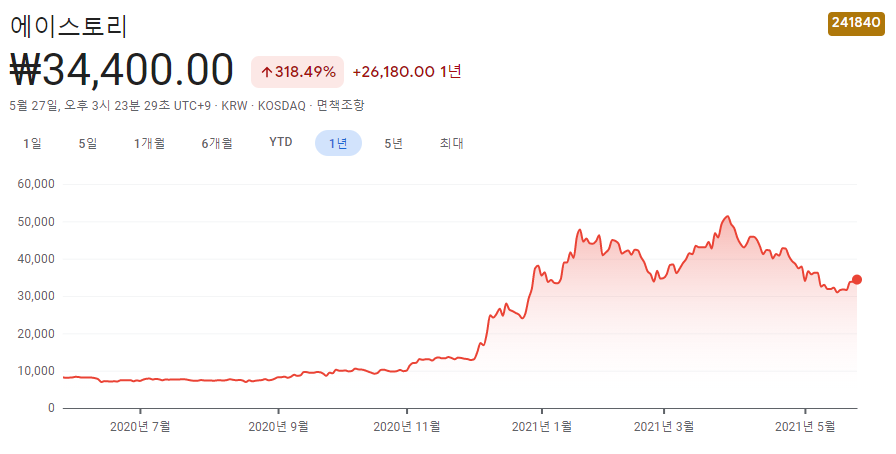Click the 30,000 y-axis label
Image resolution: width=896 pixels, height=454 pixels.
[36, 296]
